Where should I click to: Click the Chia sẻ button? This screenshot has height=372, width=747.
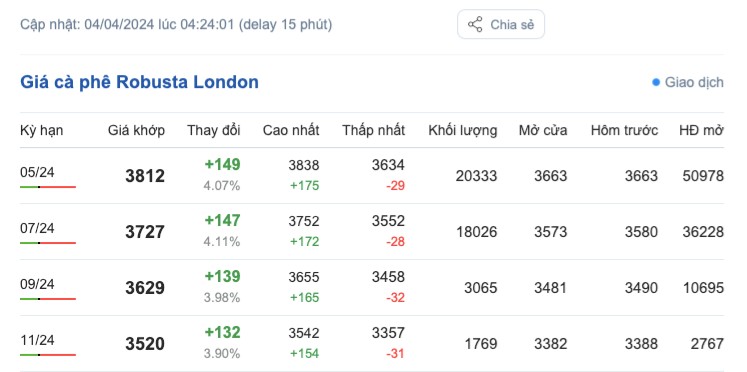(501, 24)
